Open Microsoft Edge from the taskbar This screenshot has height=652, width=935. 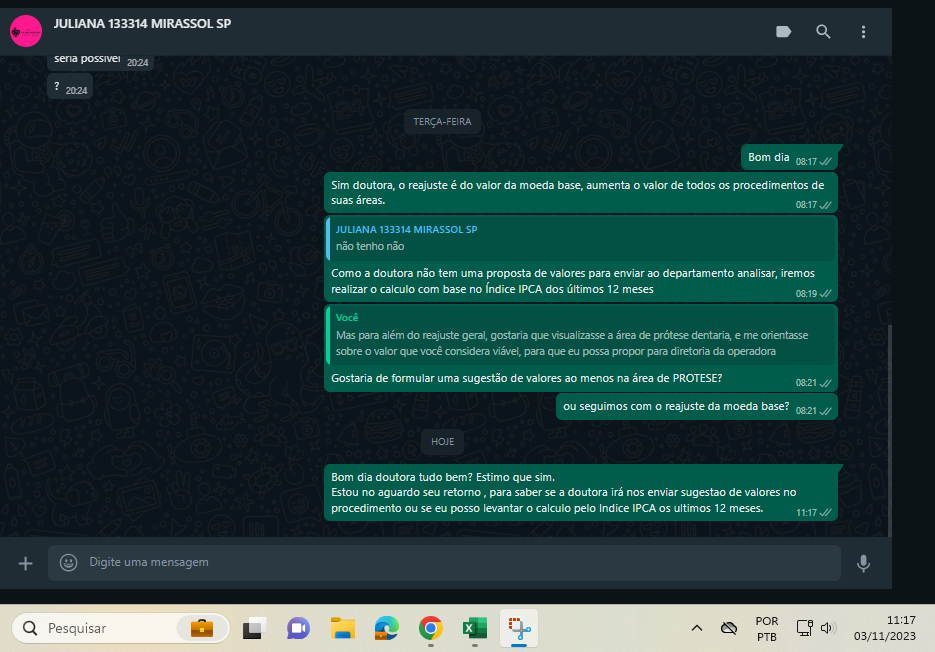click(386, 628)
